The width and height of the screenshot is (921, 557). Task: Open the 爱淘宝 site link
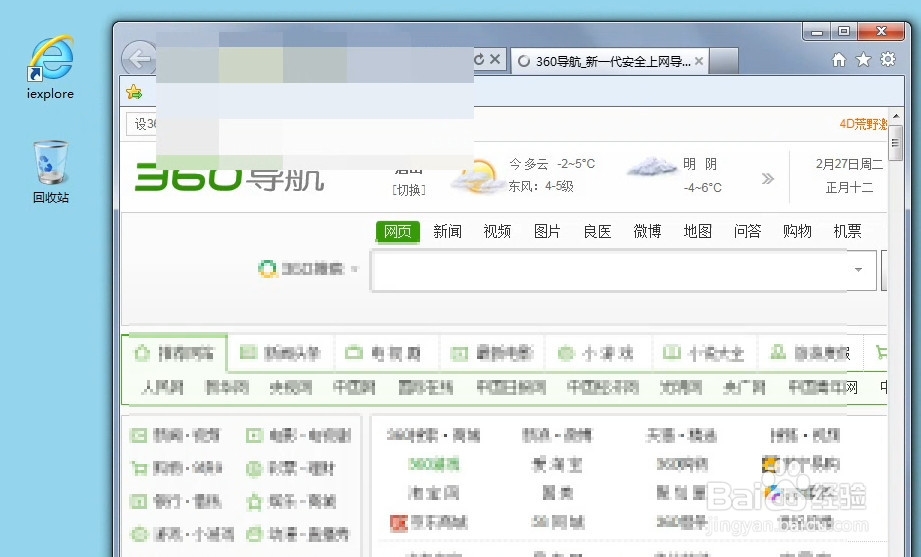pos(557,465)
